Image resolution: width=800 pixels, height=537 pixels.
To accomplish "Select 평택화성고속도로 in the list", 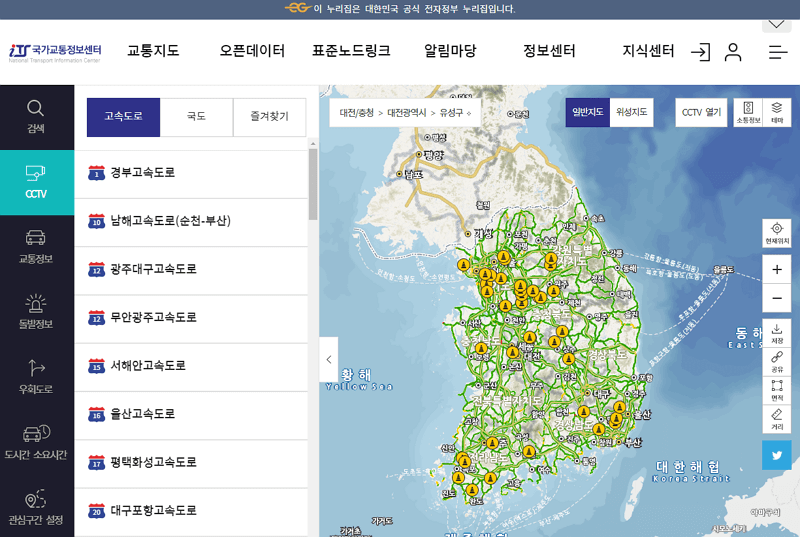I will [191, 463].
